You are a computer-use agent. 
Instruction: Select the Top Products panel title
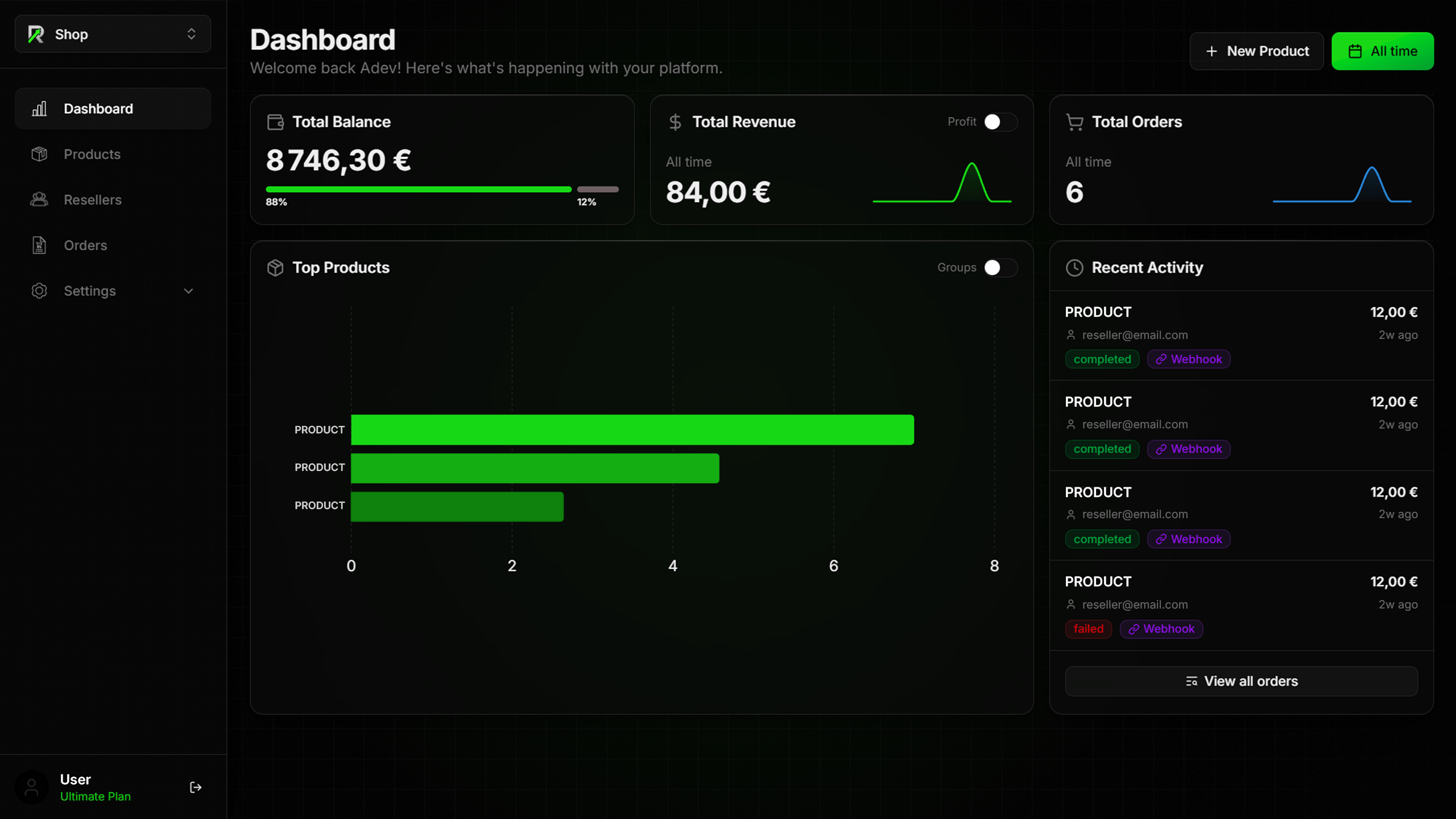(x=341, y=267)
